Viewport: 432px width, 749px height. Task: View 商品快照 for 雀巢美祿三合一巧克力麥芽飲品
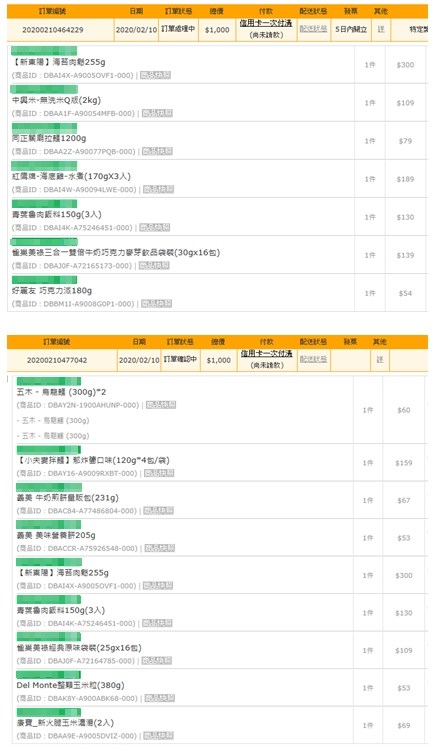click(x=154, y=266)
